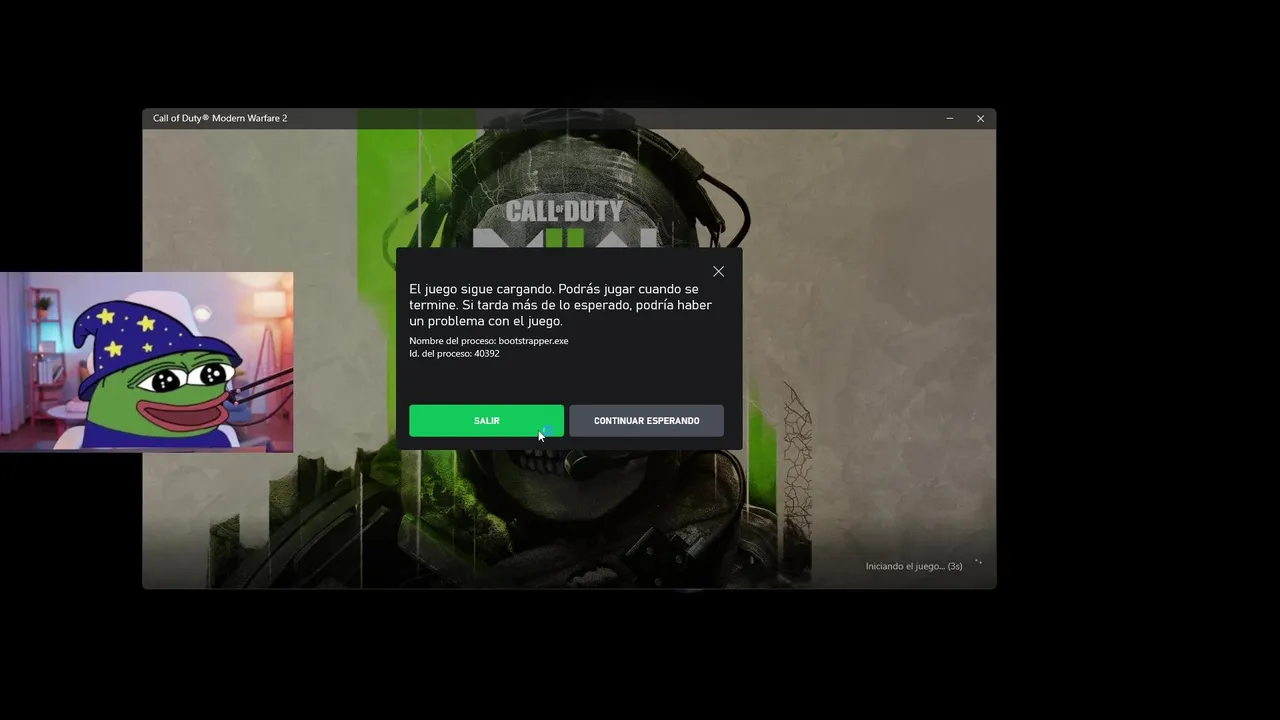This screenshot has width=1280, height=720.
Task: Click the Call of Duty Modern Warfare 2 window title
Action: (220, 118)
